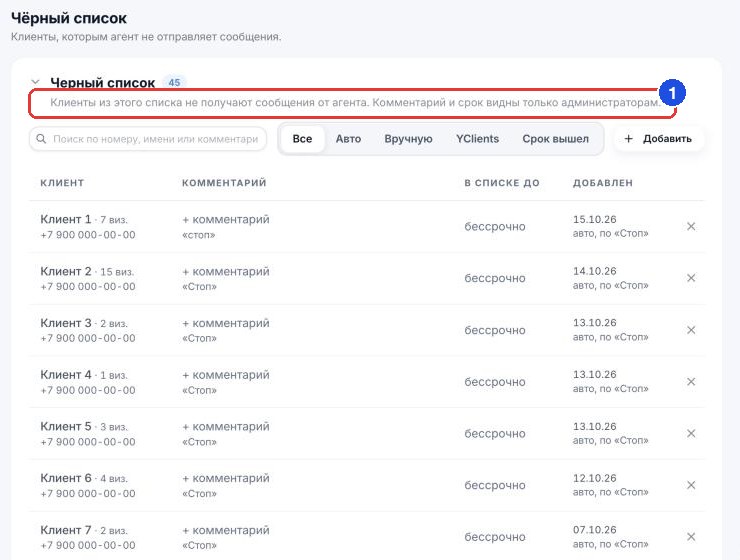
Task: Click бессрочно term for Клиент 3
Action: pyautogui.click(x=495, y=330)
